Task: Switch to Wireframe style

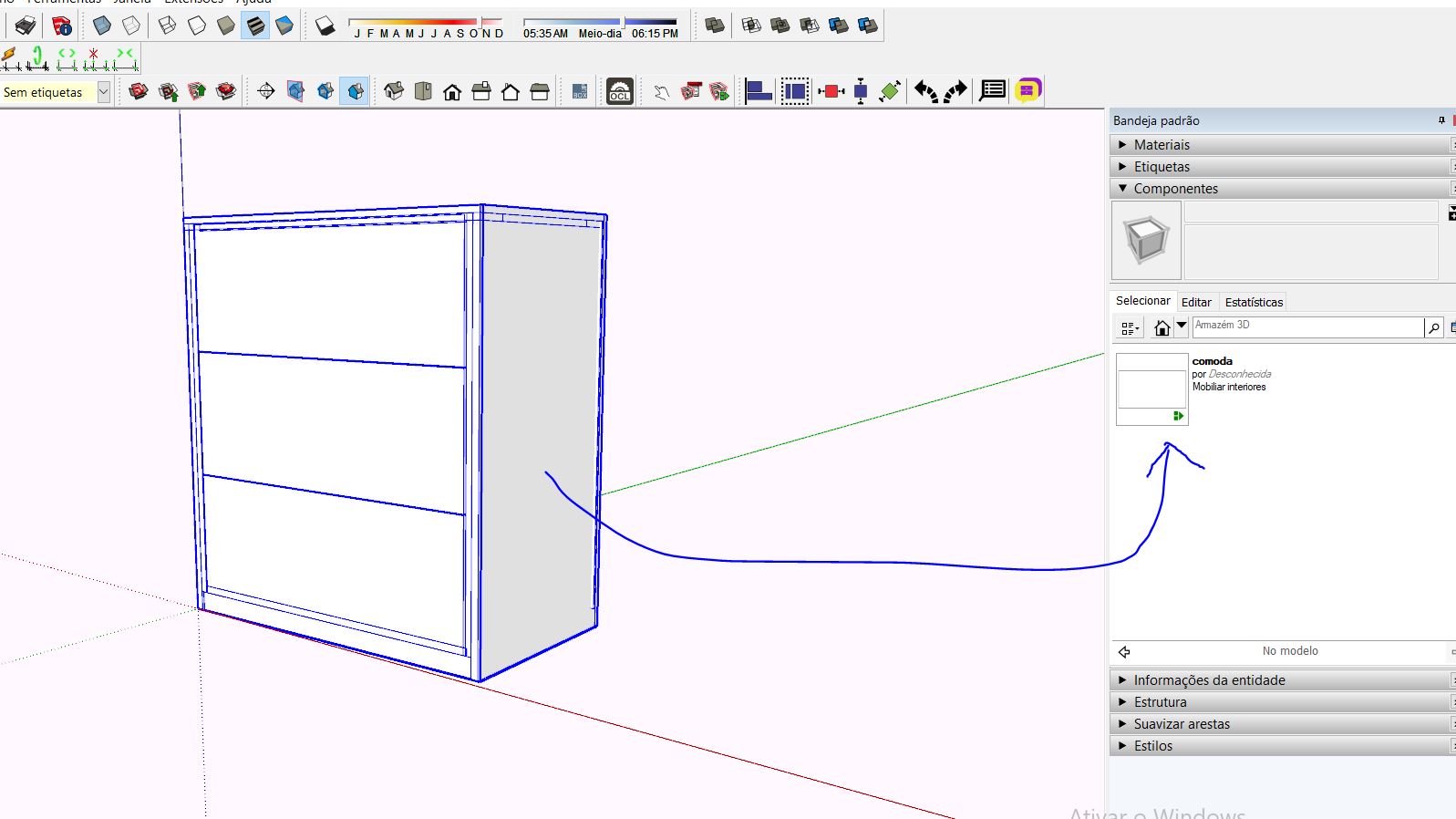Action: click(x=168, y=26)
